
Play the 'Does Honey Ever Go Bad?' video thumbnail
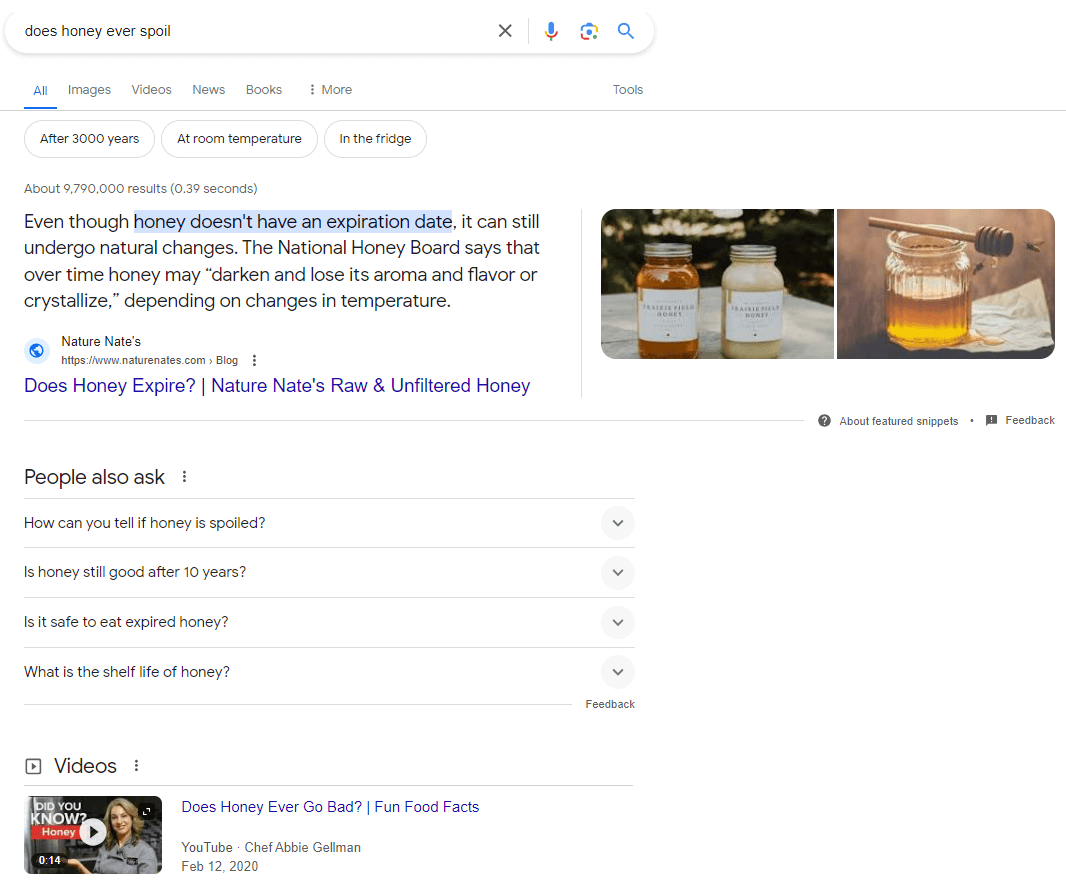(x=92, y=834)
